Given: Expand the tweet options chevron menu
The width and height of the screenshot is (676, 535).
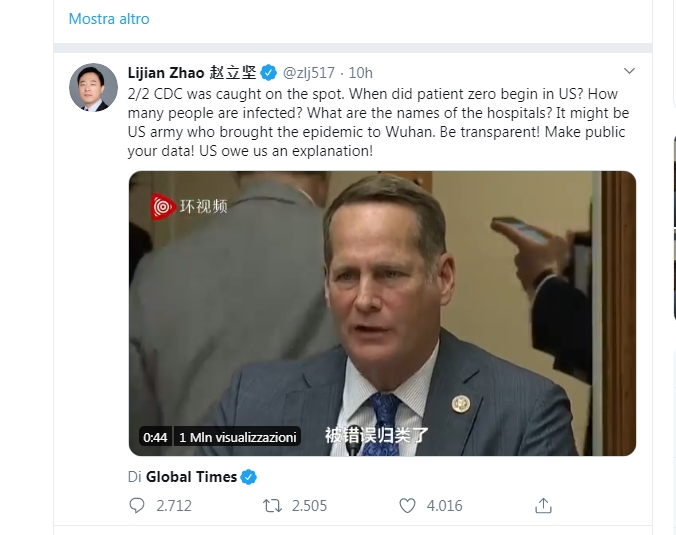Looking at the screenshot, I should (x=629, y=72).
